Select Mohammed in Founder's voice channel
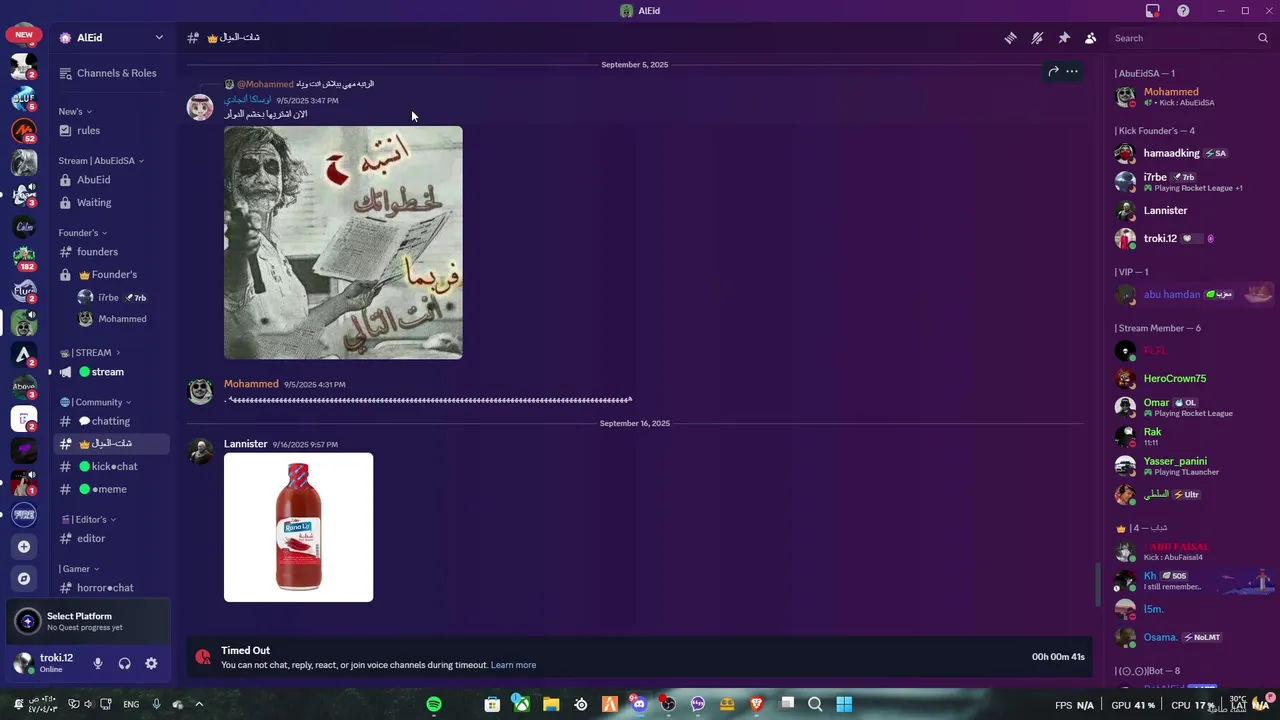 (121, 319)
